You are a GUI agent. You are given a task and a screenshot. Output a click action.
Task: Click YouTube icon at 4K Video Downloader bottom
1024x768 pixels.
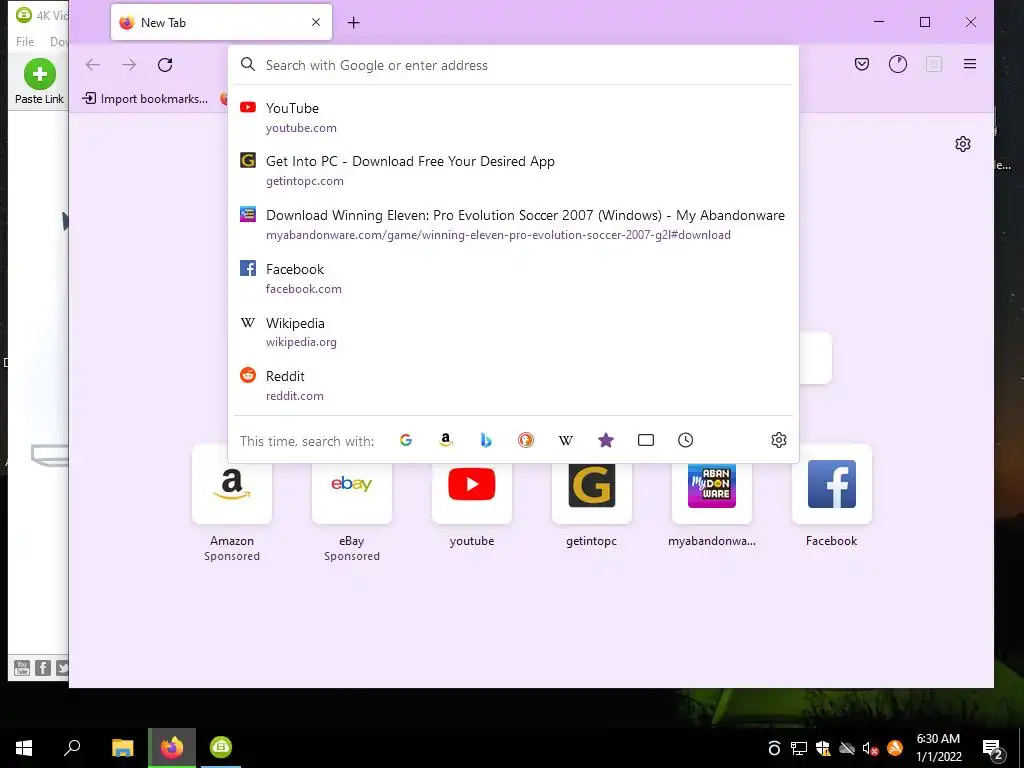[22, 667]
